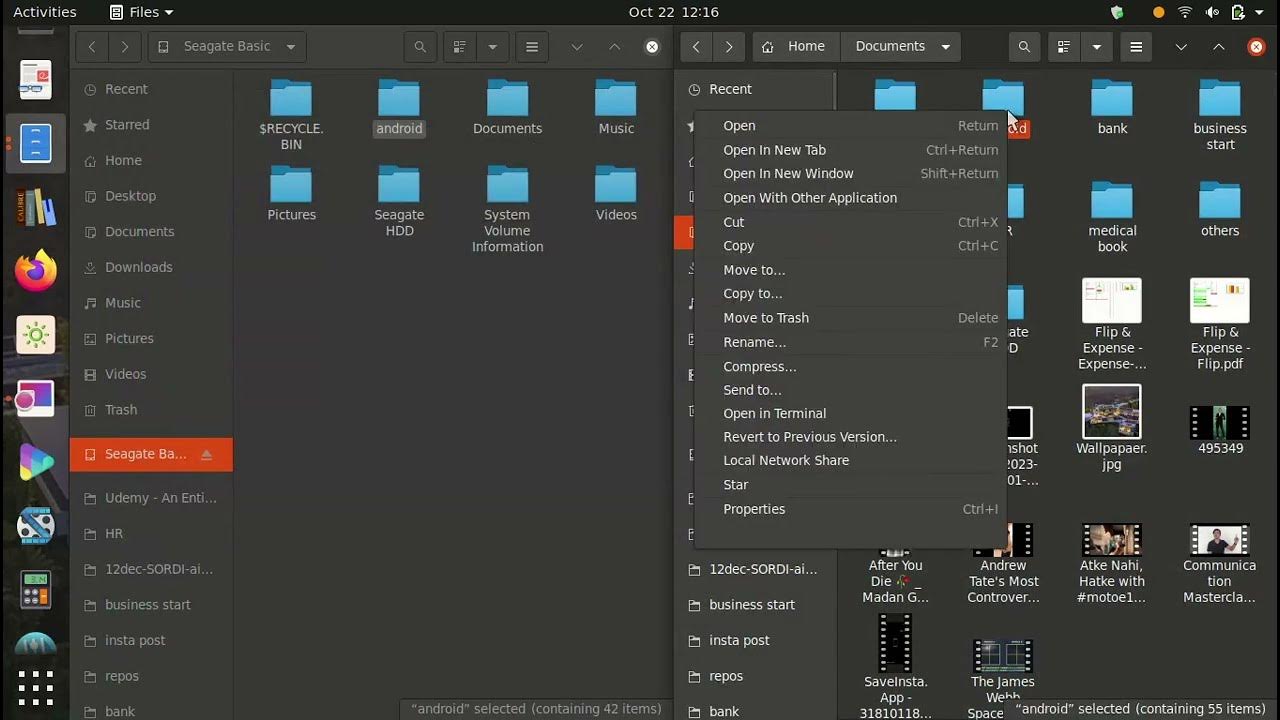Expand the Seagate Basic path dropdown
The height and width of the screenshot is (720, 1280).
pyautogui.click(x=291, y=46)
